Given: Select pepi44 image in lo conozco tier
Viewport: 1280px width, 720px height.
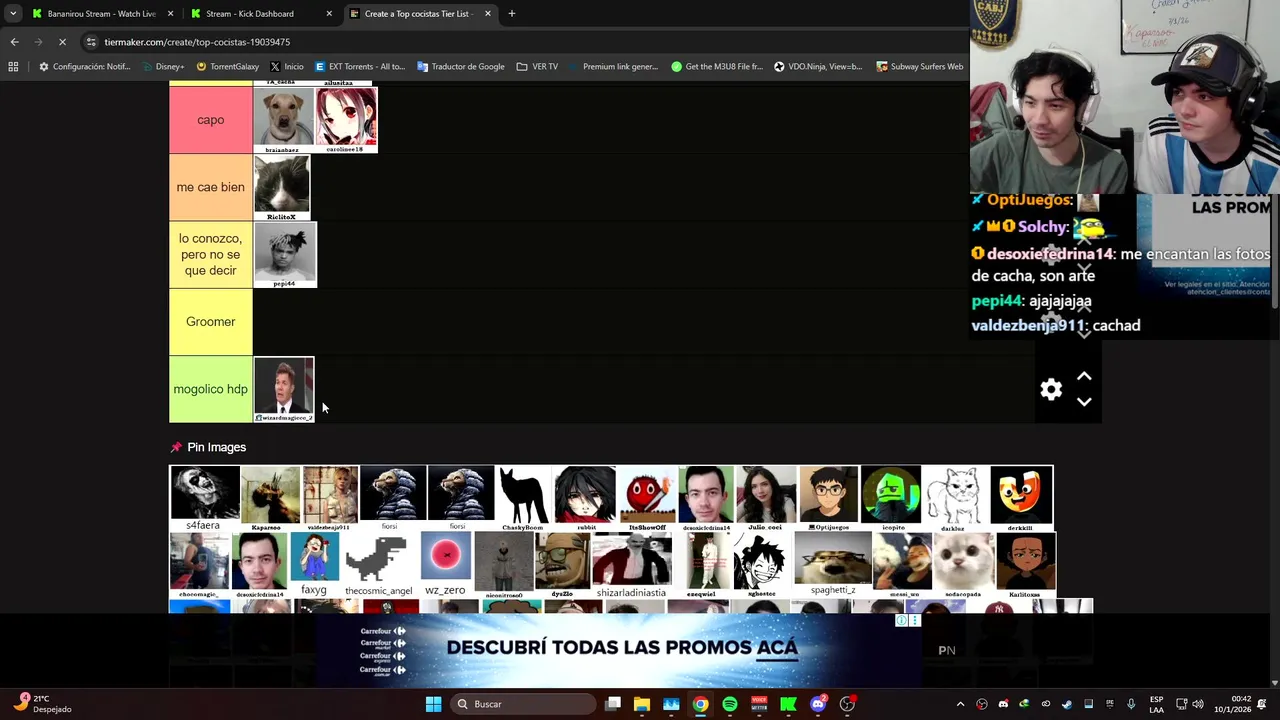Looking at the screenshot, I should point(285,254).
